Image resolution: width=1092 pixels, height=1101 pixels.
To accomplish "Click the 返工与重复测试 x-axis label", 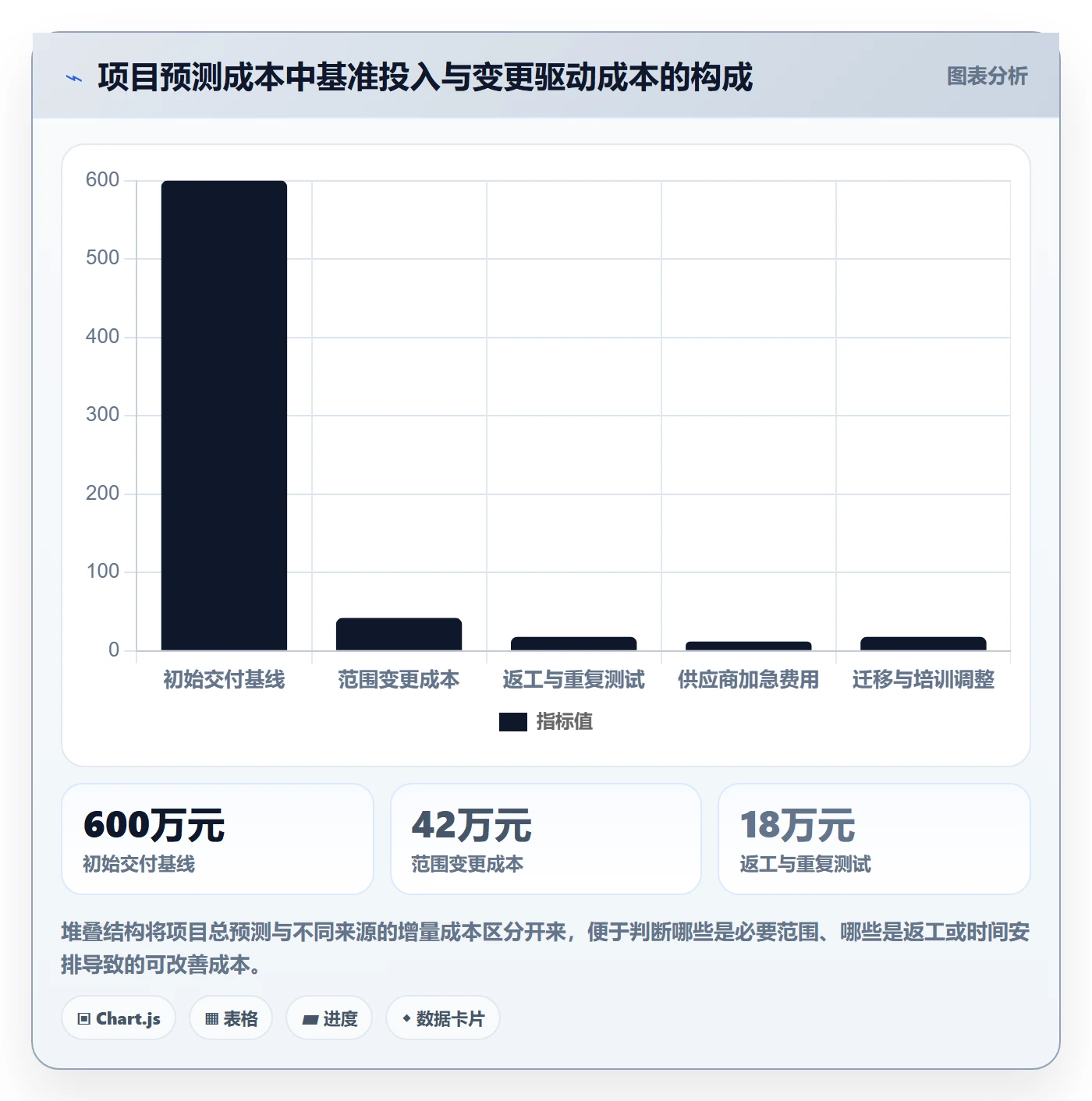I will coord(573,680).
